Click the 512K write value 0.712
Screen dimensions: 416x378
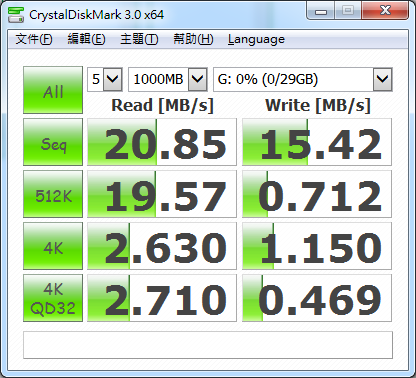(317, 194)
